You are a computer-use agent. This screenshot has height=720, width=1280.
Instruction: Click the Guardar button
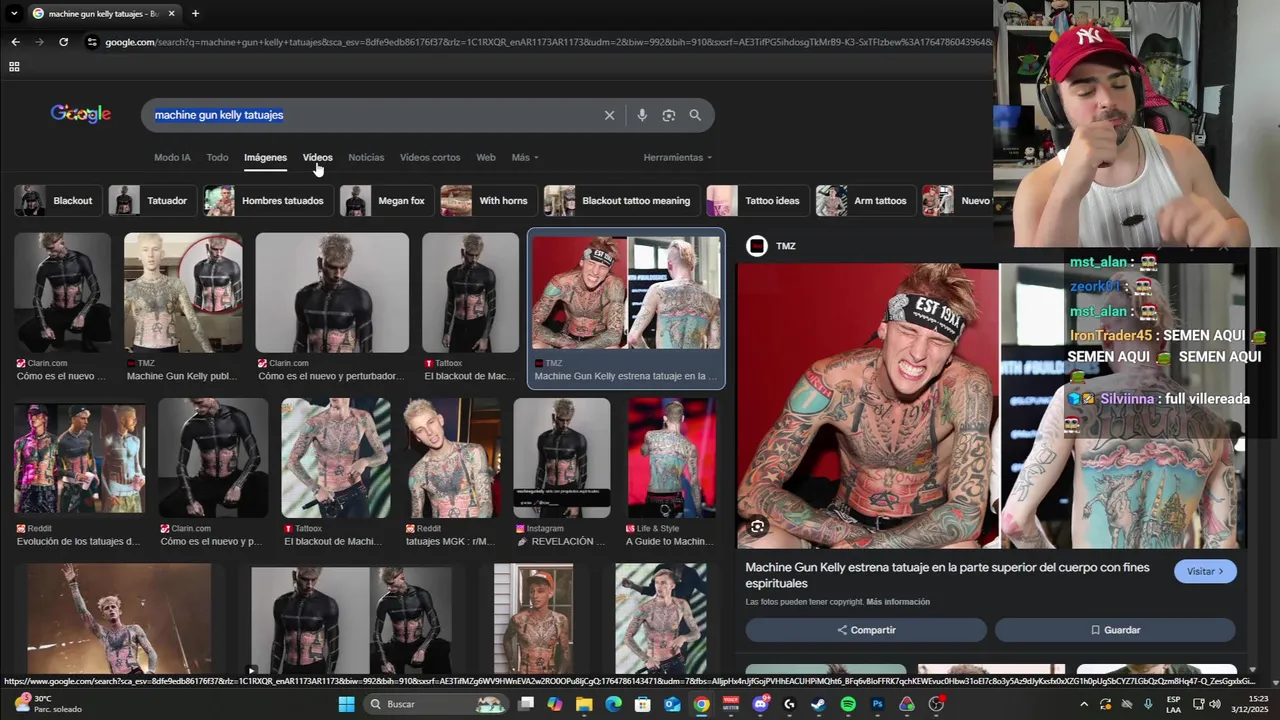click(1115, 630)
